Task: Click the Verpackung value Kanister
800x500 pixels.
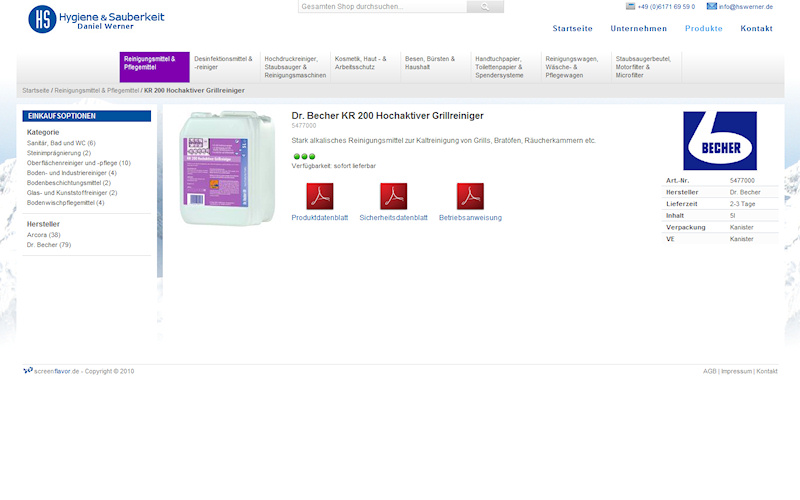Action: coord(741,228)
